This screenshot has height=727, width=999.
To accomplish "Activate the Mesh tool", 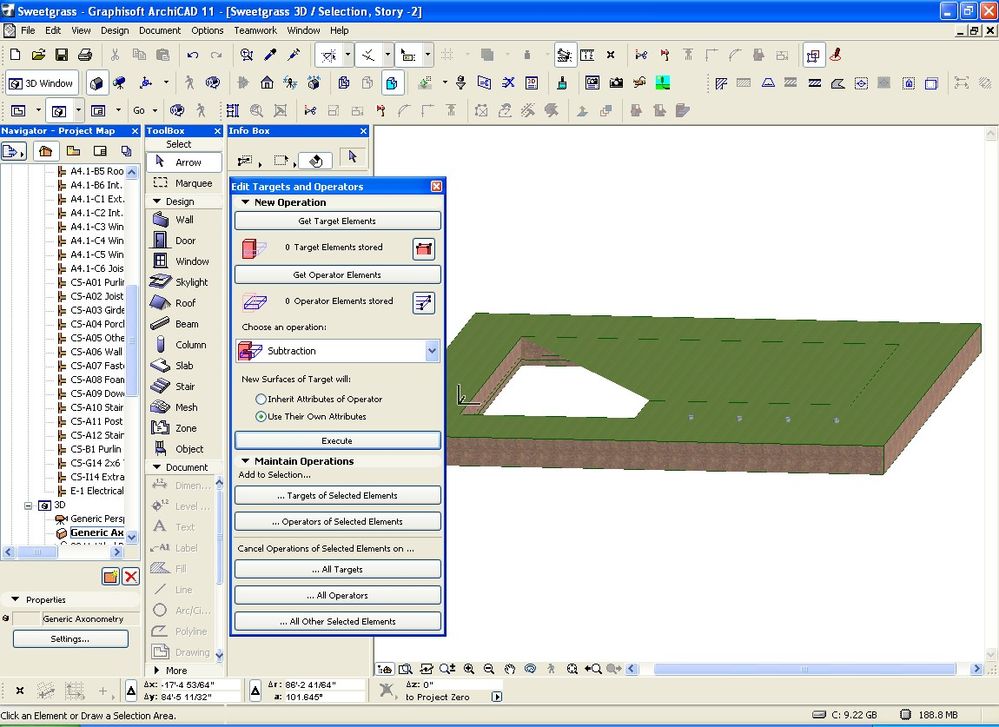I will pyautogui.click(x=184, y=407).
